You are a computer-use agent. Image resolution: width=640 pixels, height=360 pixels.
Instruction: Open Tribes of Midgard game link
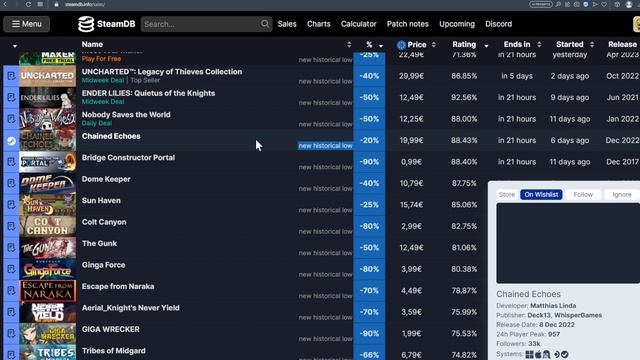tap(113, 351)
